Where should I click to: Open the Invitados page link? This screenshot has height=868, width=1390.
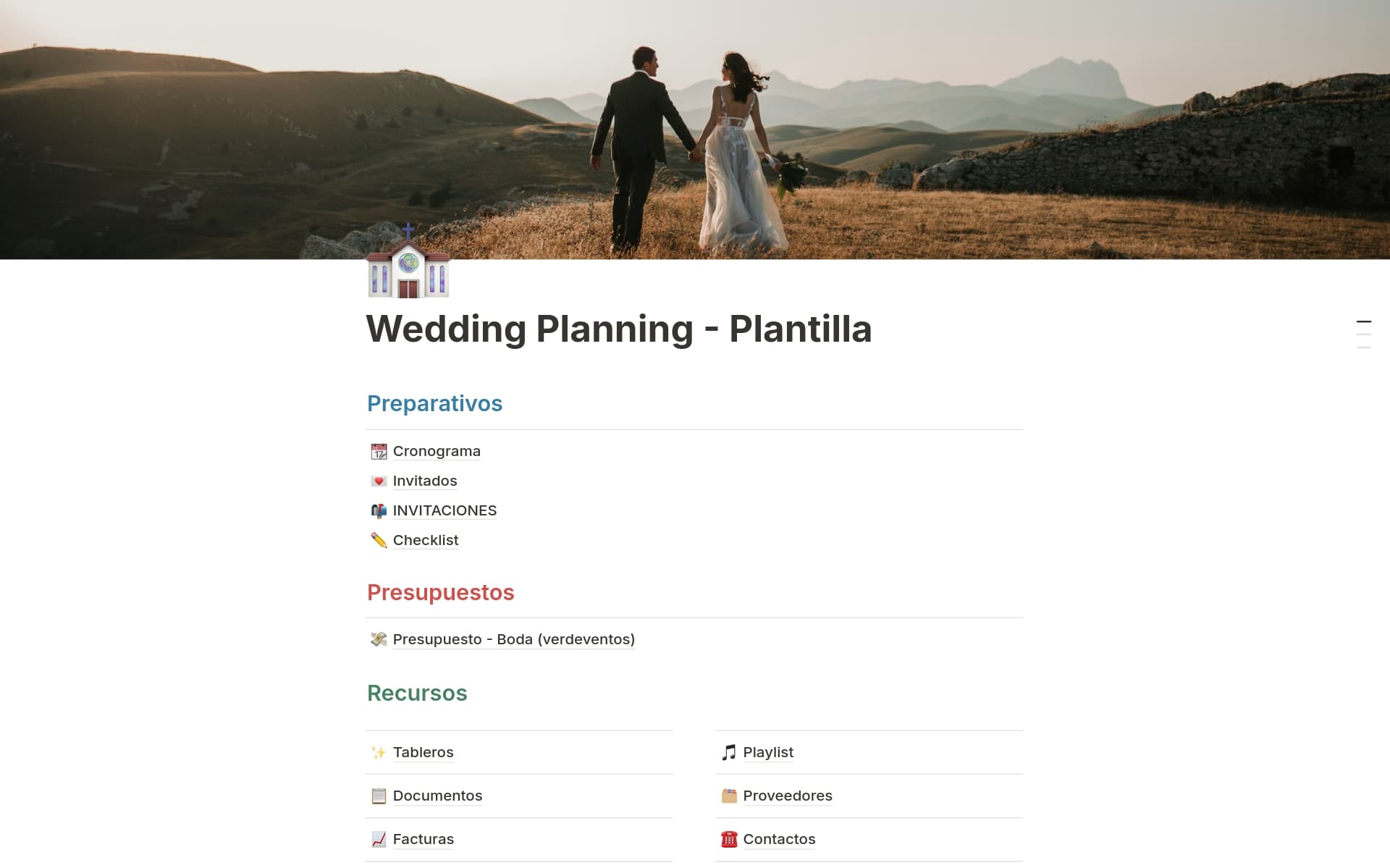[425, 481]
